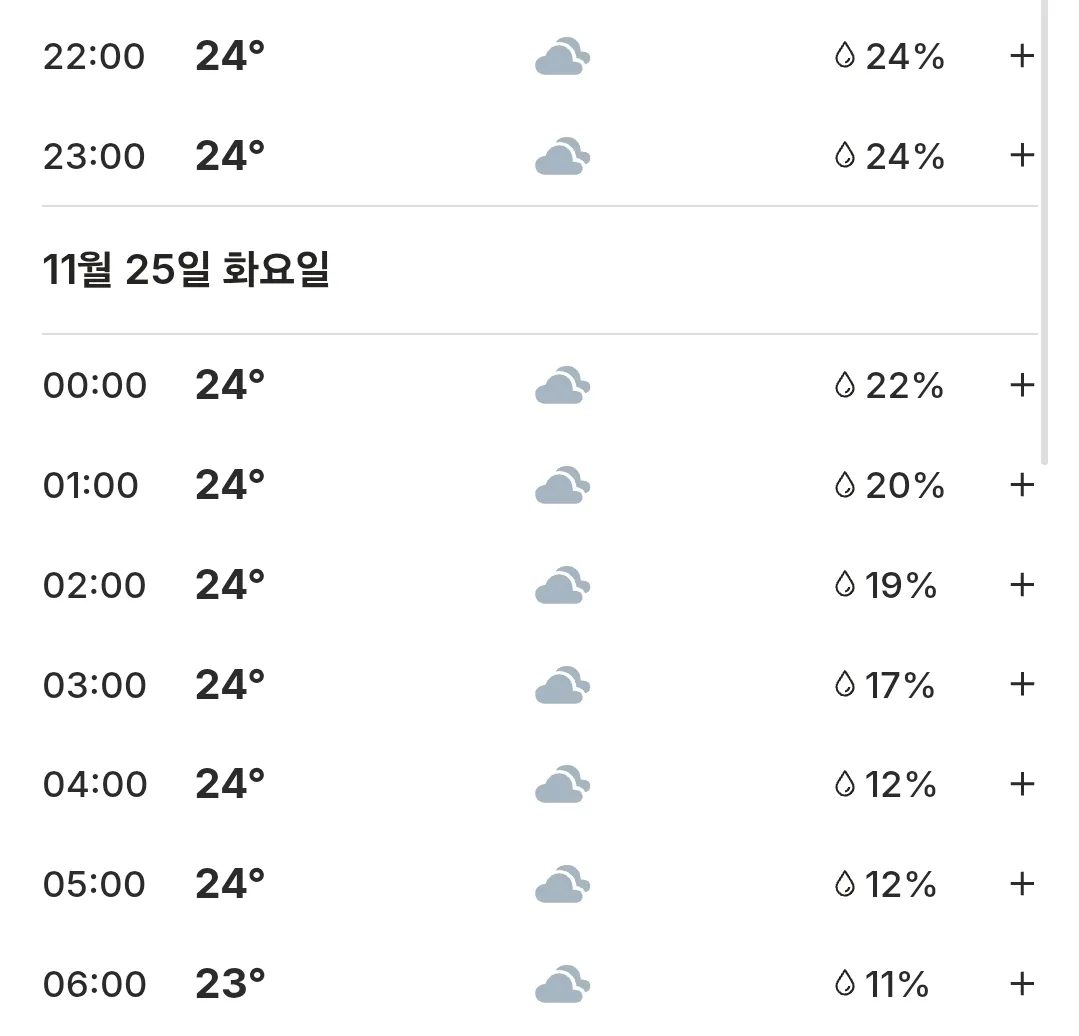Expand the 02:00 forecast details
The height and width of the screenshot is (1036, 1079).
pyautogui.click(x=1022, y=585)
